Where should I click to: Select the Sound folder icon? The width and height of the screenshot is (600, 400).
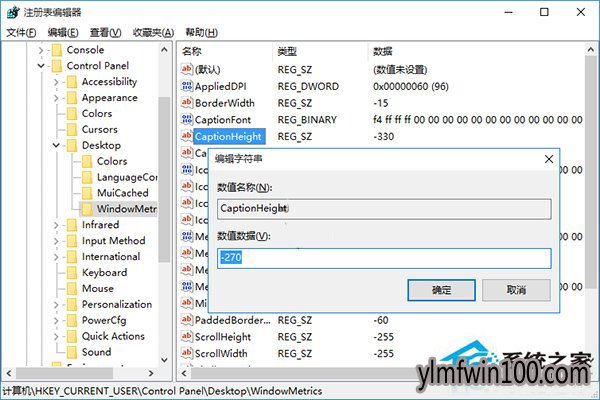coord(71,352)
